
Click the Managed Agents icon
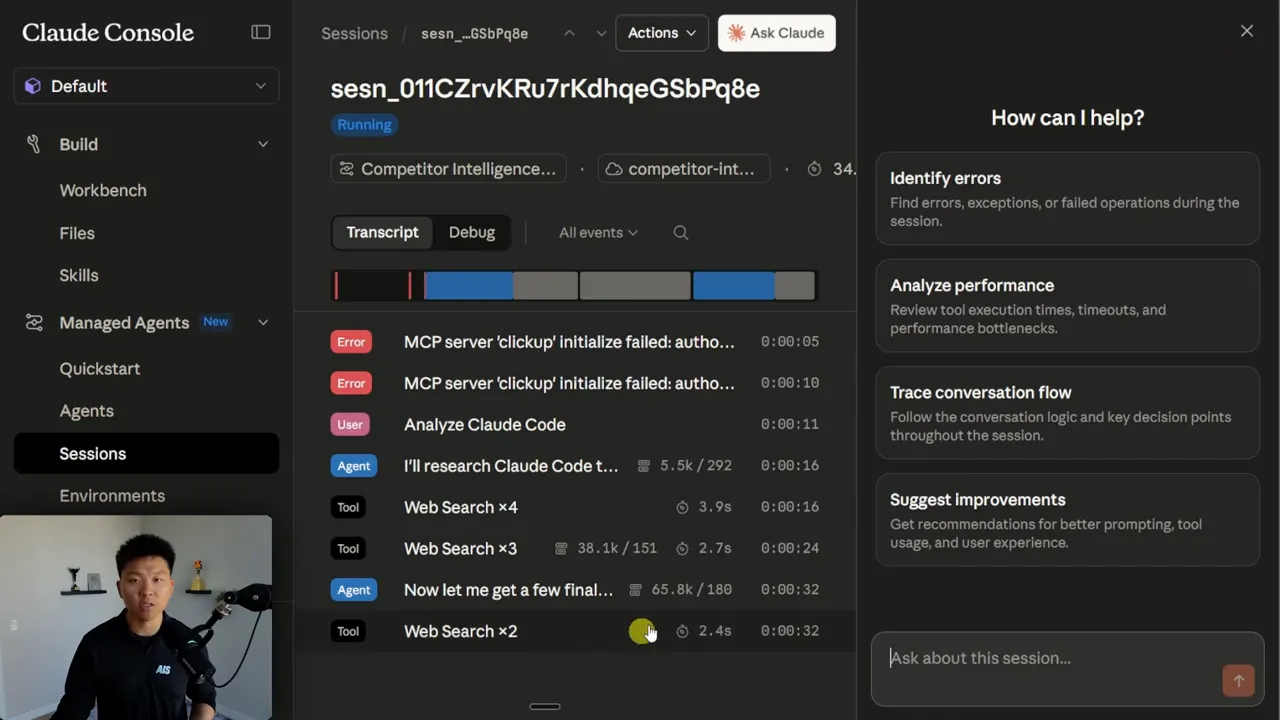(x=34, y=322)
